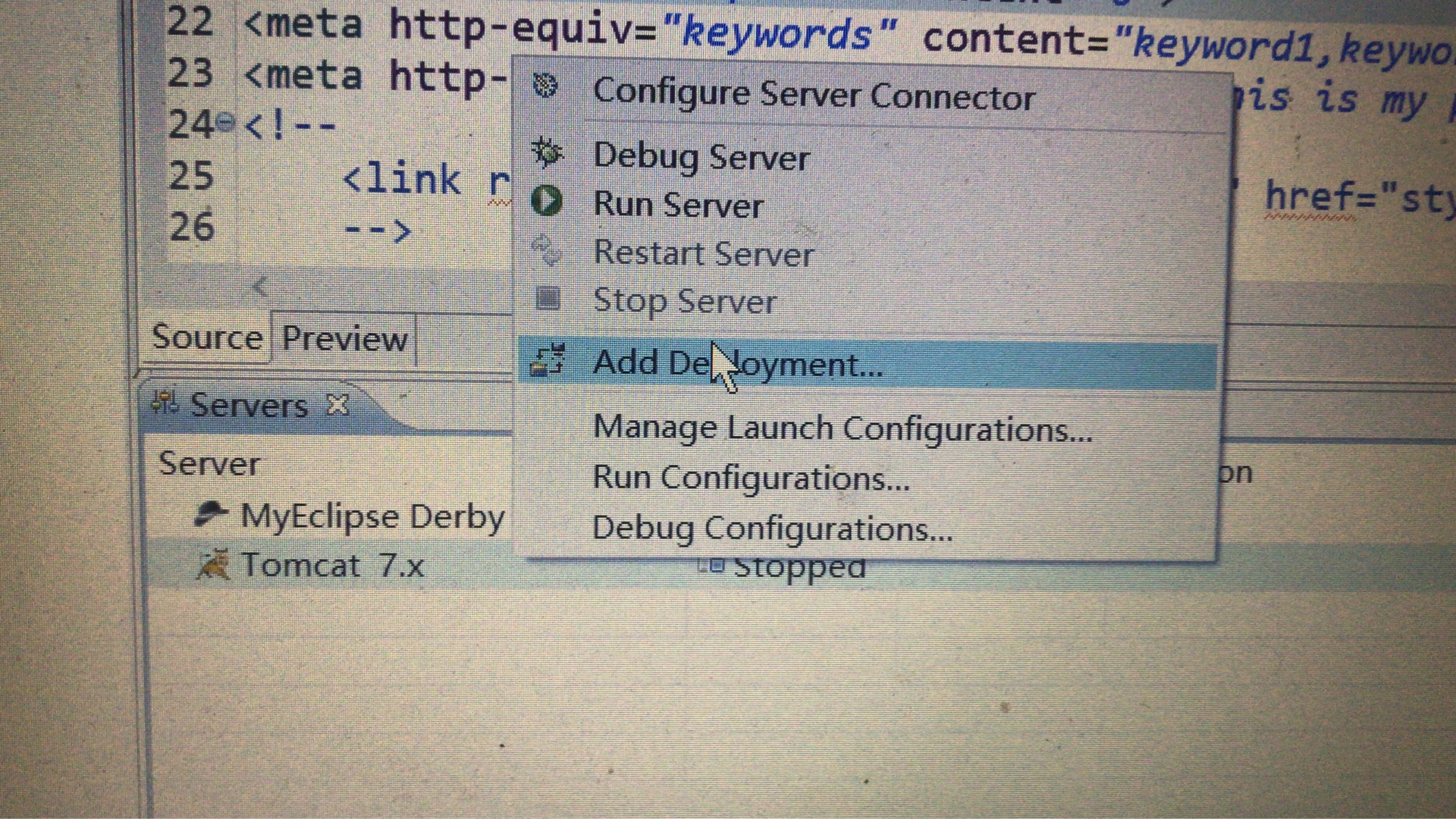Close the Servers view tab
1456x819 pixels.
click(337, 405)
